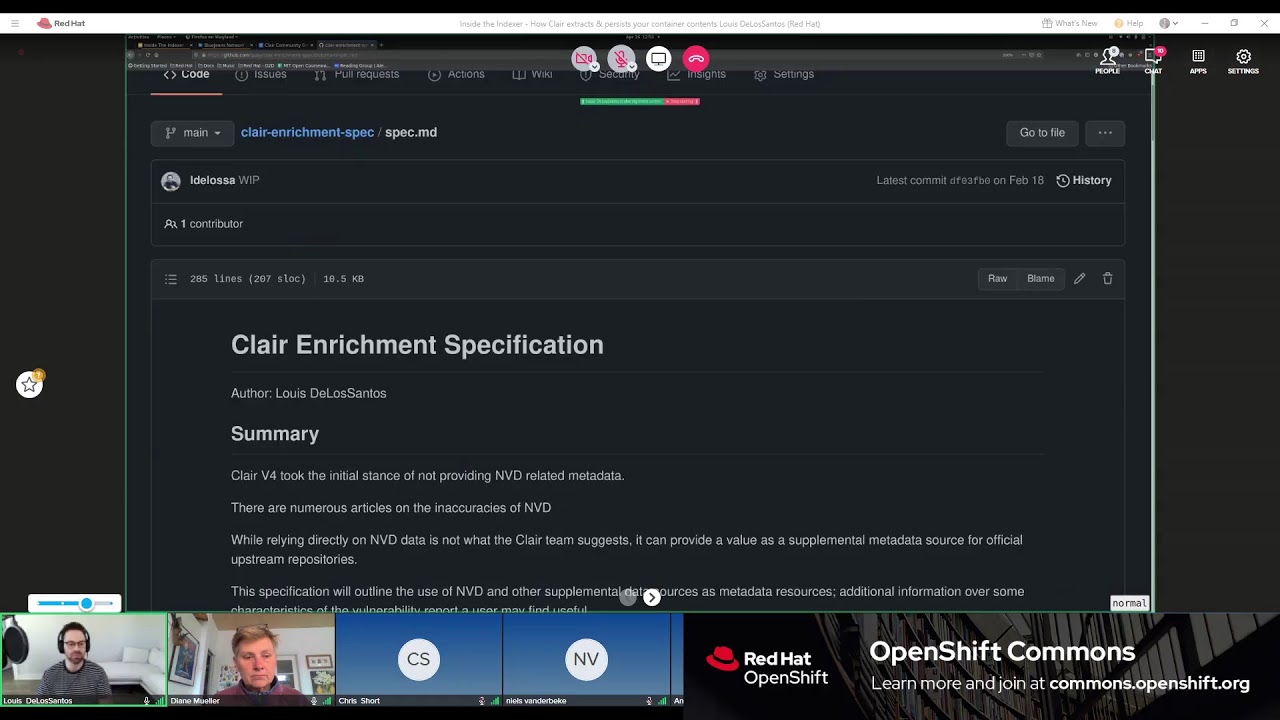End the call with red hang-up button

pos(696,59)
